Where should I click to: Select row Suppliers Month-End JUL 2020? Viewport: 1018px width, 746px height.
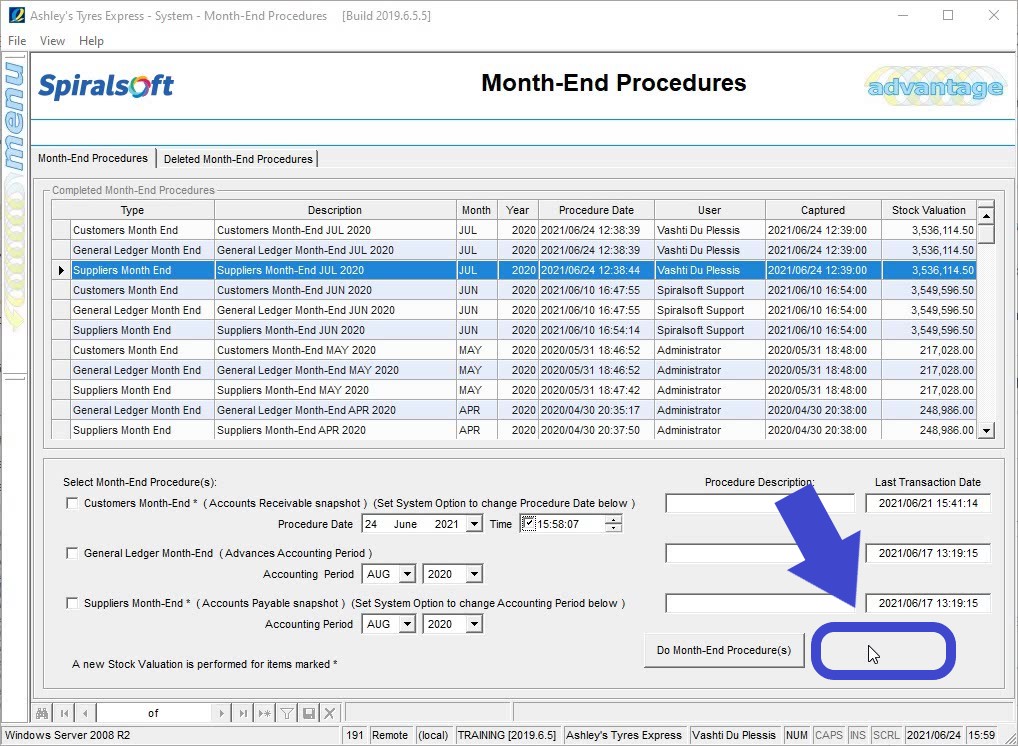pyautogui.click(x=514, y=270)
